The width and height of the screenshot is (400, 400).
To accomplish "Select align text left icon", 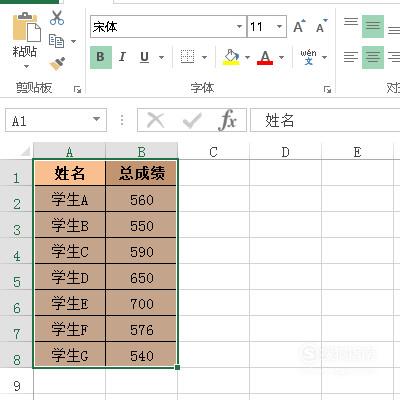I will click(x=351, y=57).
